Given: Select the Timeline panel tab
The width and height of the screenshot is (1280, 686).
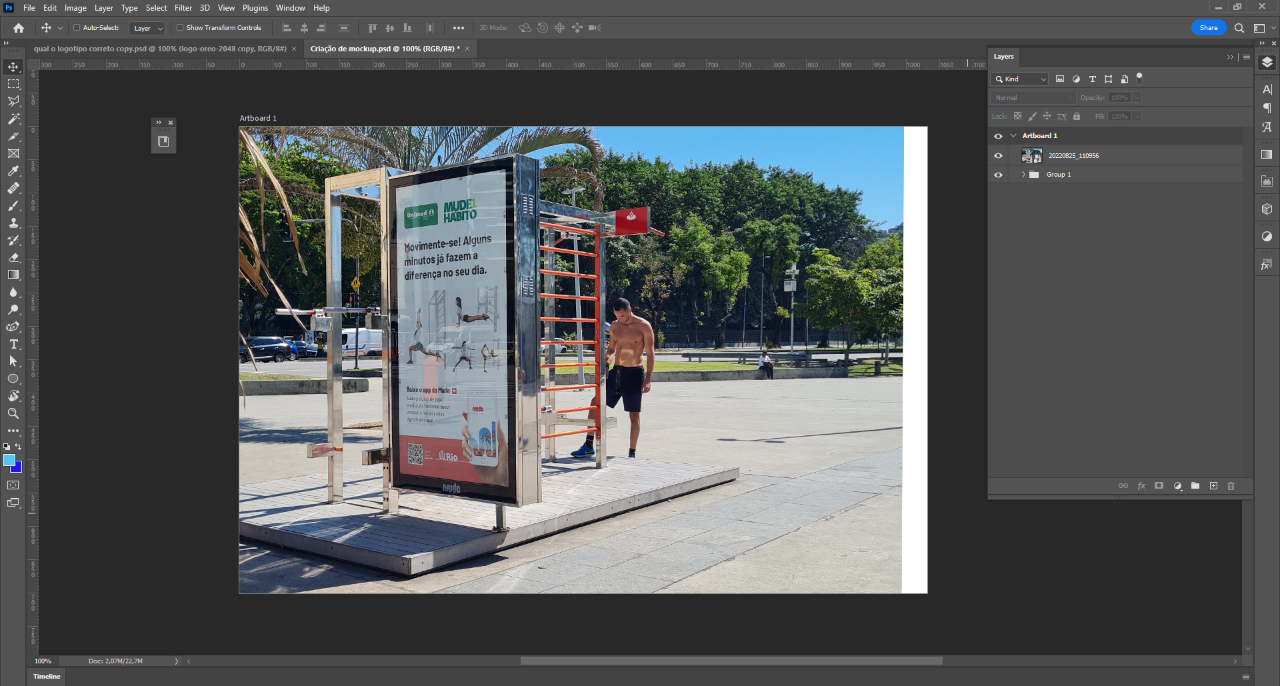Looking at the screenshot, I should point(47,677).
